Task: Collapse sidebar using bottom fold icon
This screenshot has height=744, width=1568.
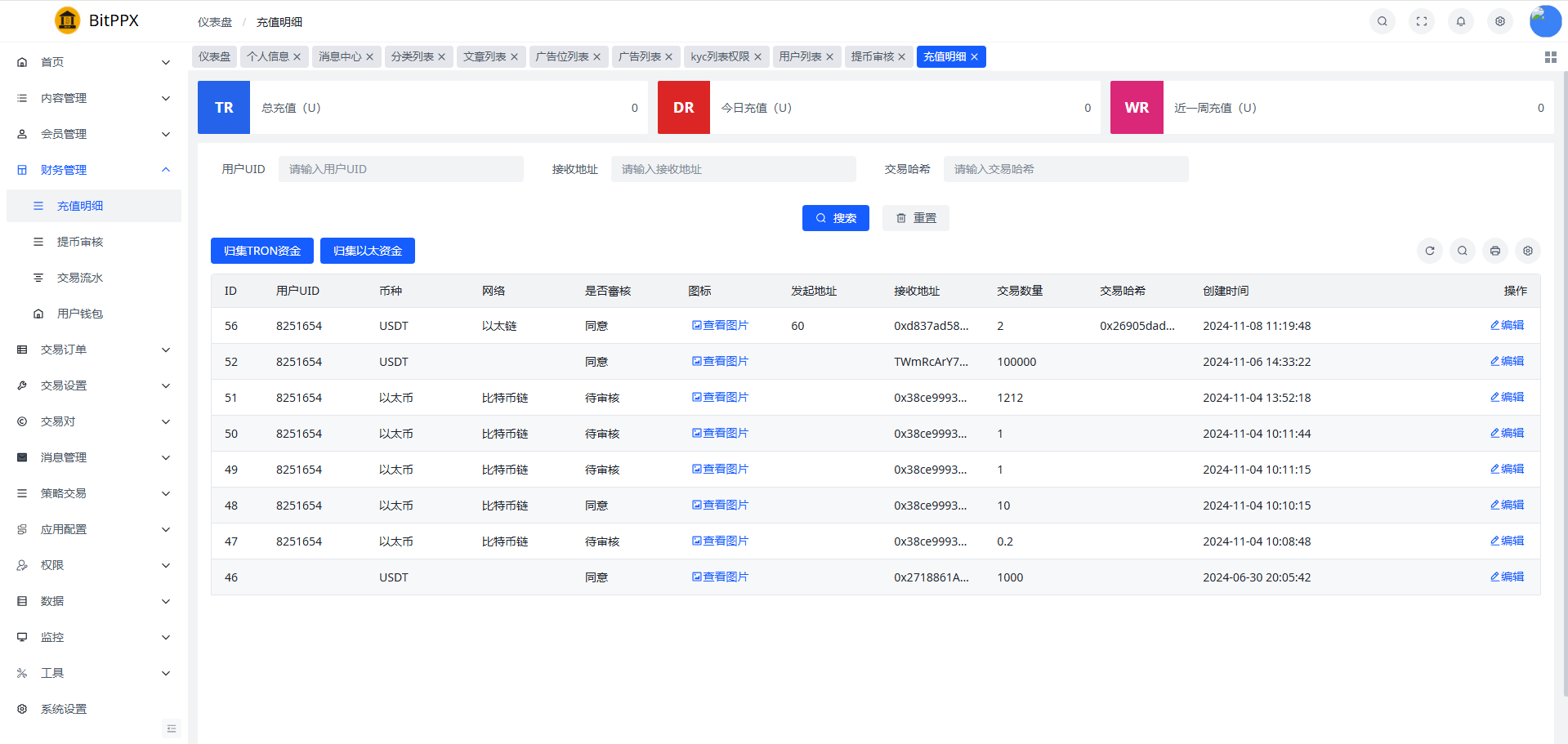Action: pos(172,728)
